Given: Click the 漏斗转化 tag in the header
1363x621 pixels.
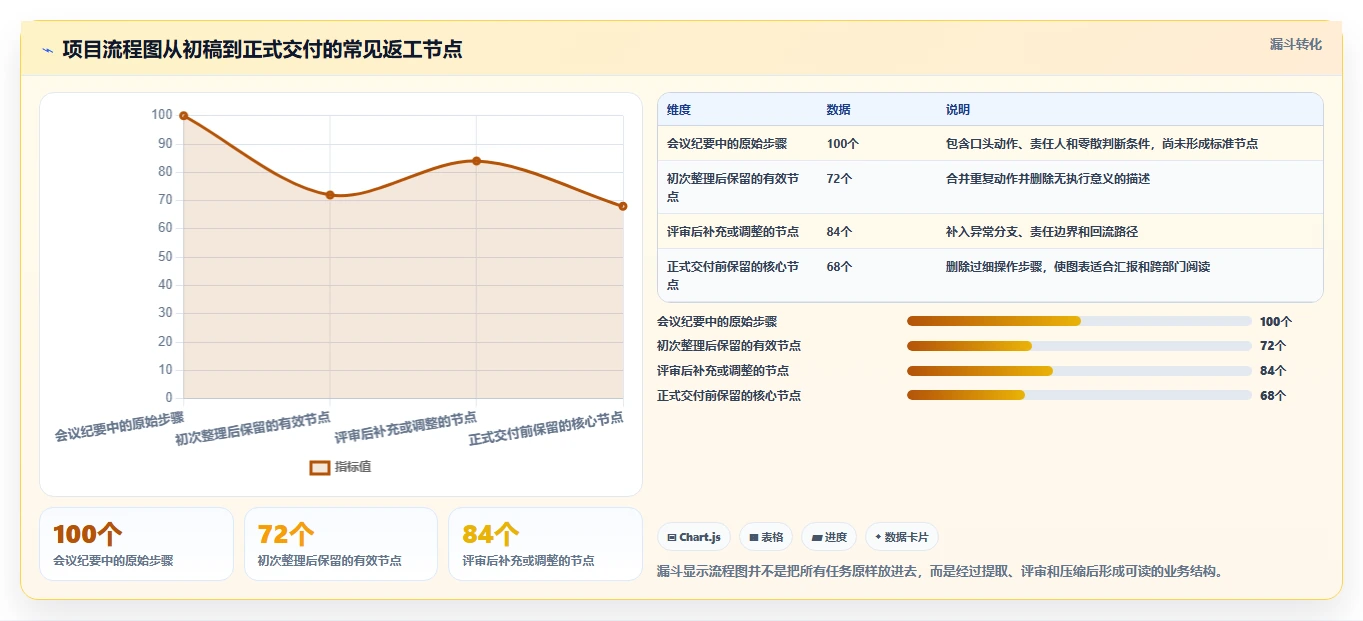Looking at the screenshot, I should (1296, 45).
